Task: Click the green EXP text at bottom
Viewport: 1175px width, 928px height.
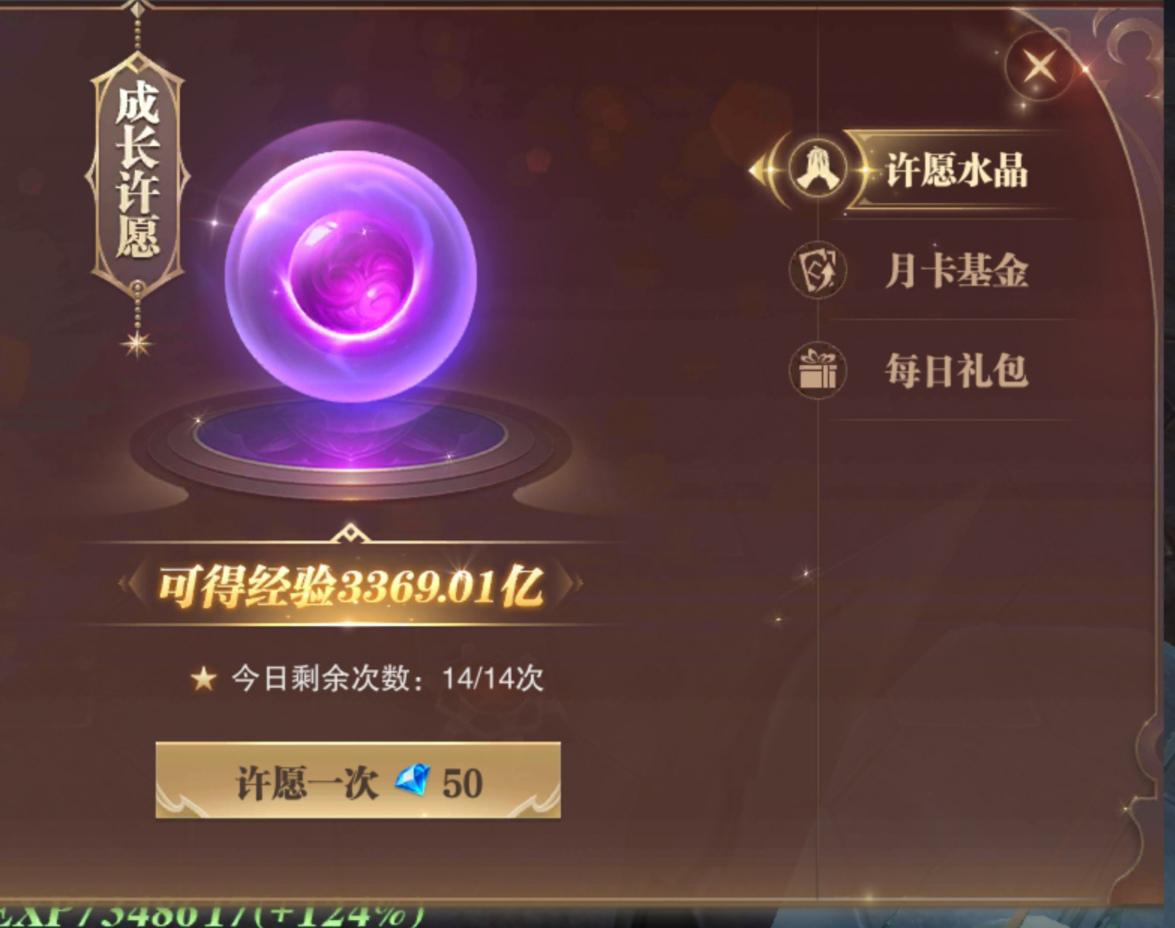Action: [212, 916]
